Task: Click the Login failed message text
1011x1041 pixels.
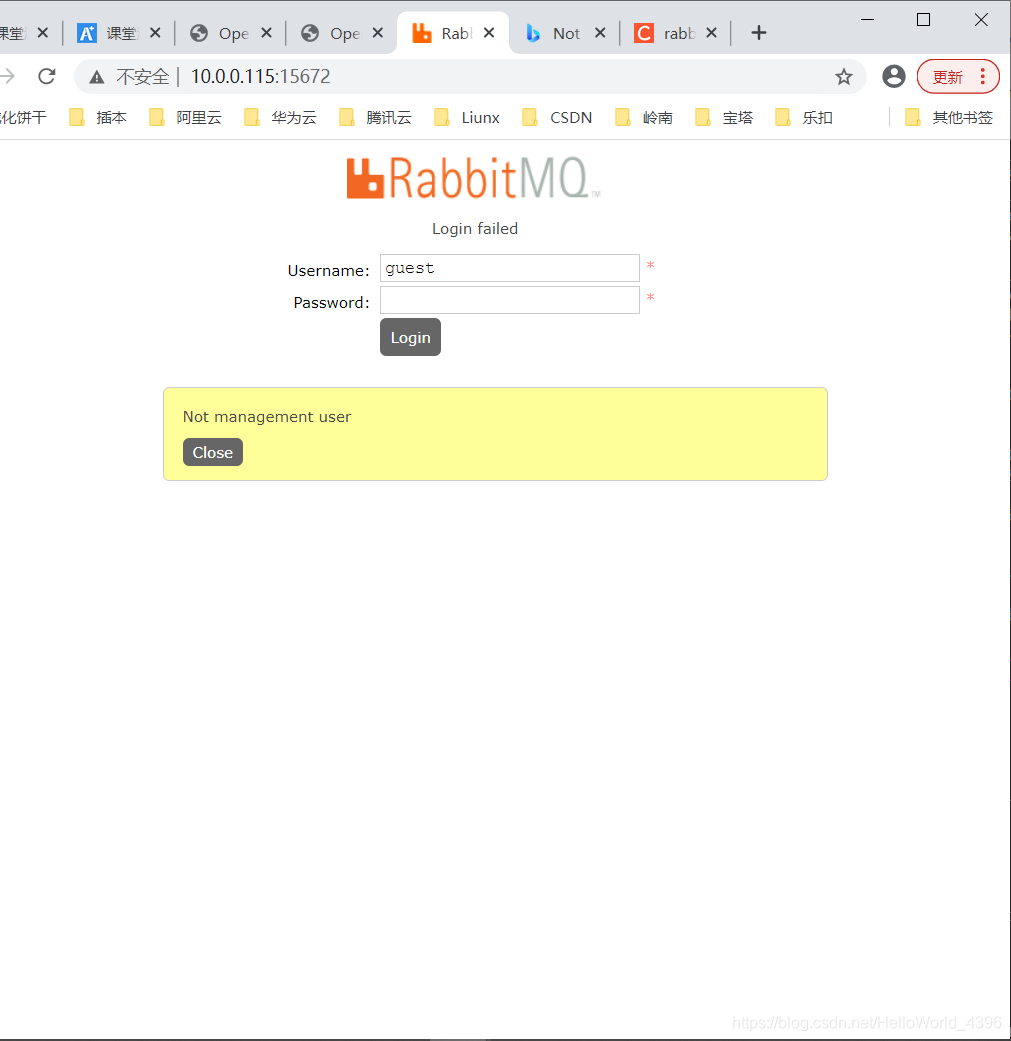Action: 475,228
